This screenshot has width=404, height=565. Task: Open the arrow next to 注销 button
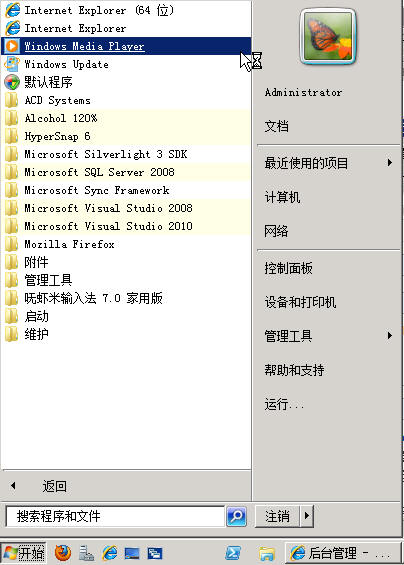tap(307, 516)
